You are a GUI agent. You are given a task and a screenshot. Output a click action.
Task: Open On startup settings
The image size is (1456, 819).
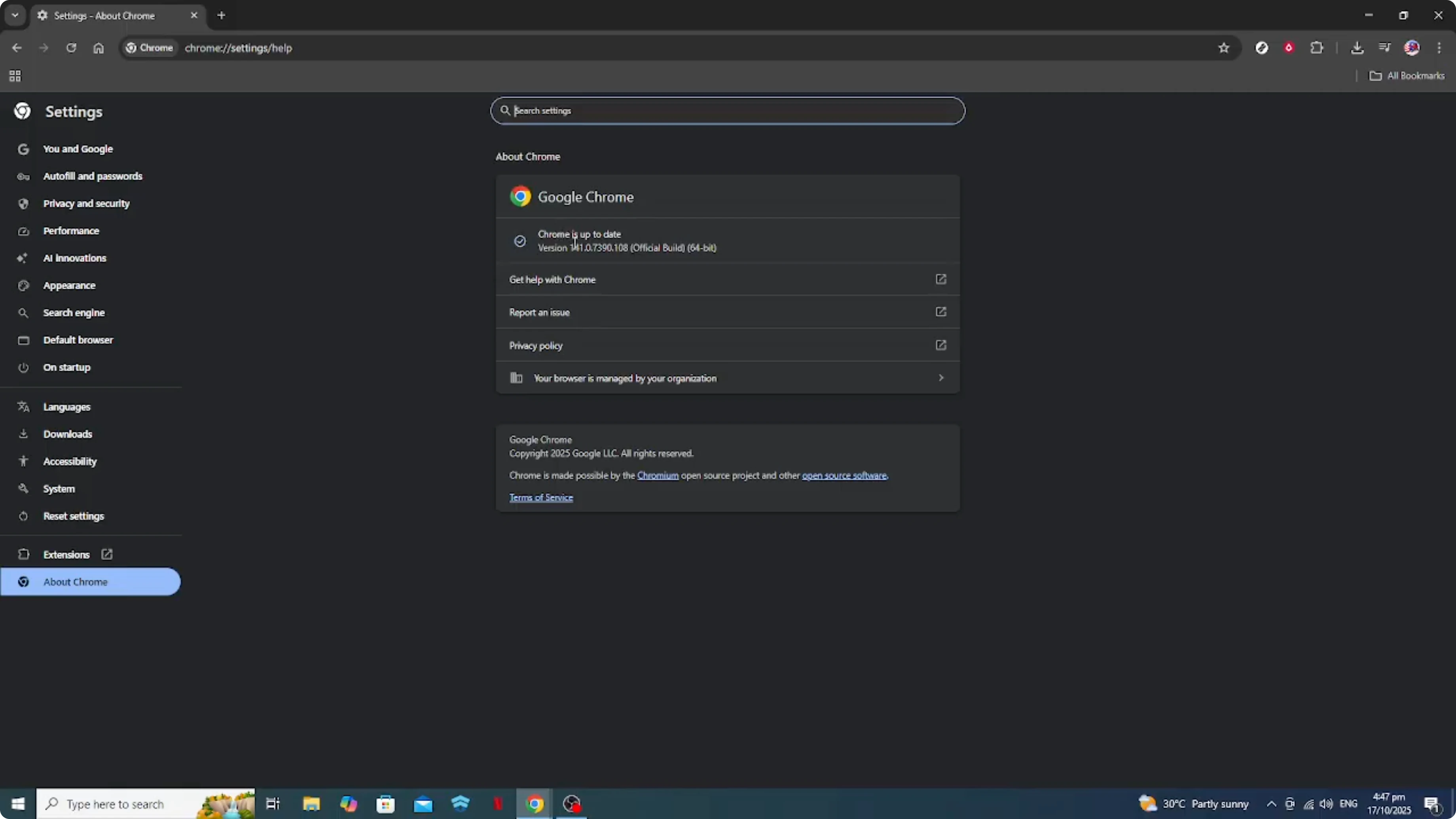click(67, 368)
